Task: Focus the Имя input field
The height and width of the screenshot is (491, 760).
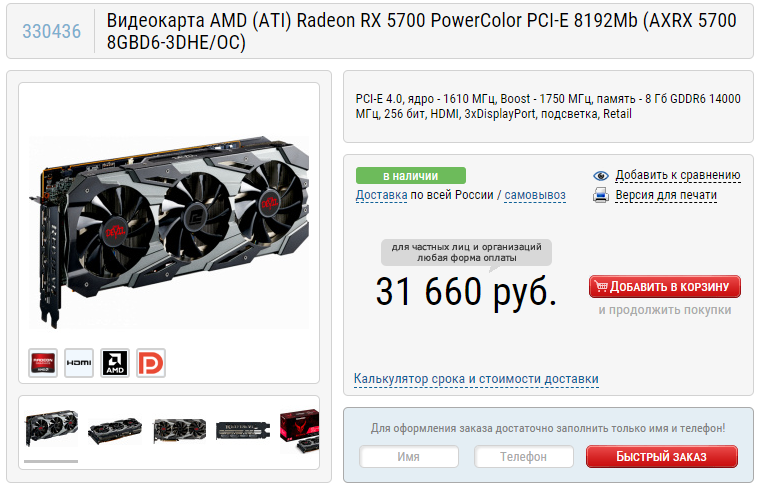Action: tap(409, 457)
